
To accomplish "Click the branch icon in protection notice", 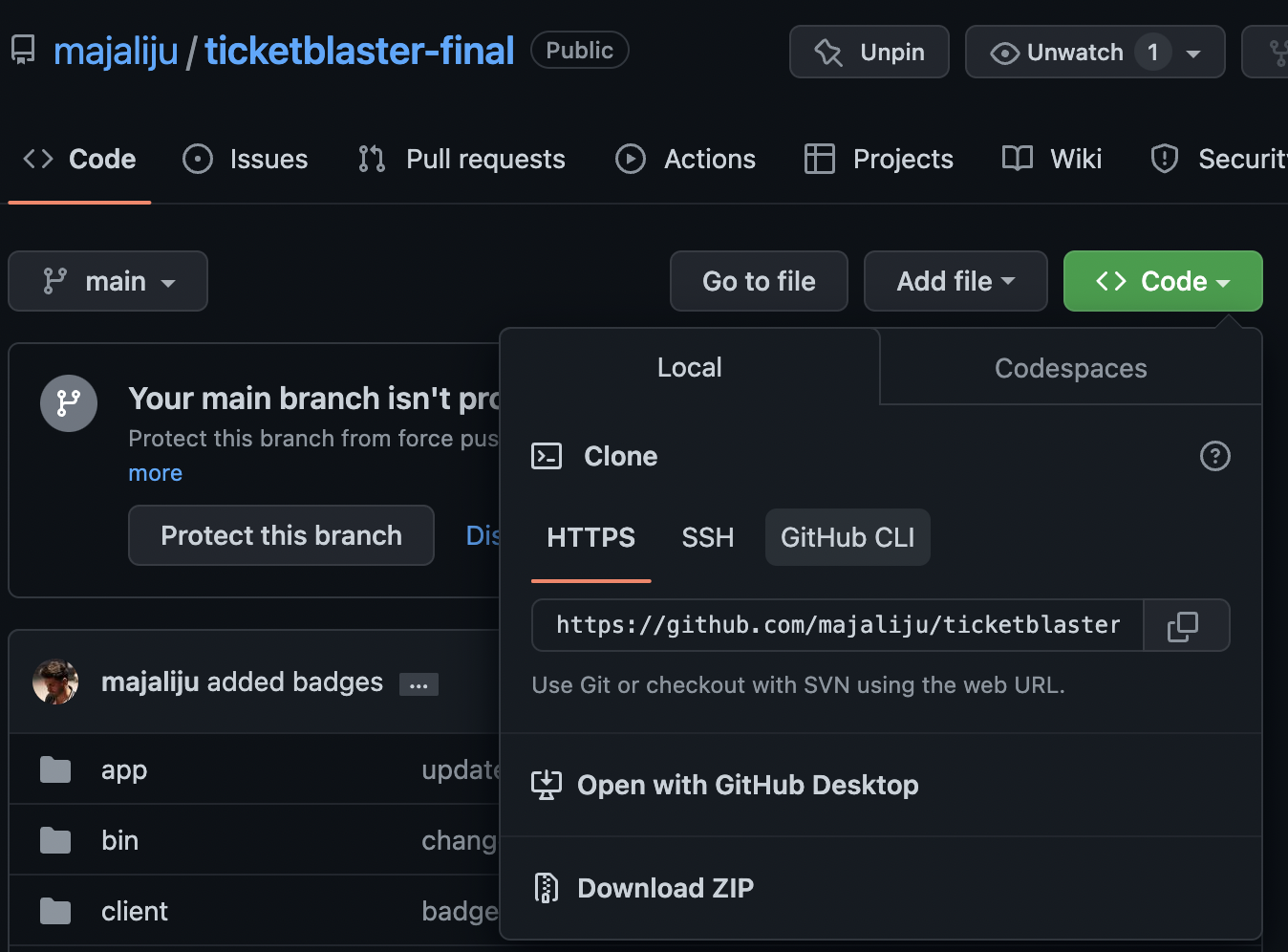I will (69, 402).
